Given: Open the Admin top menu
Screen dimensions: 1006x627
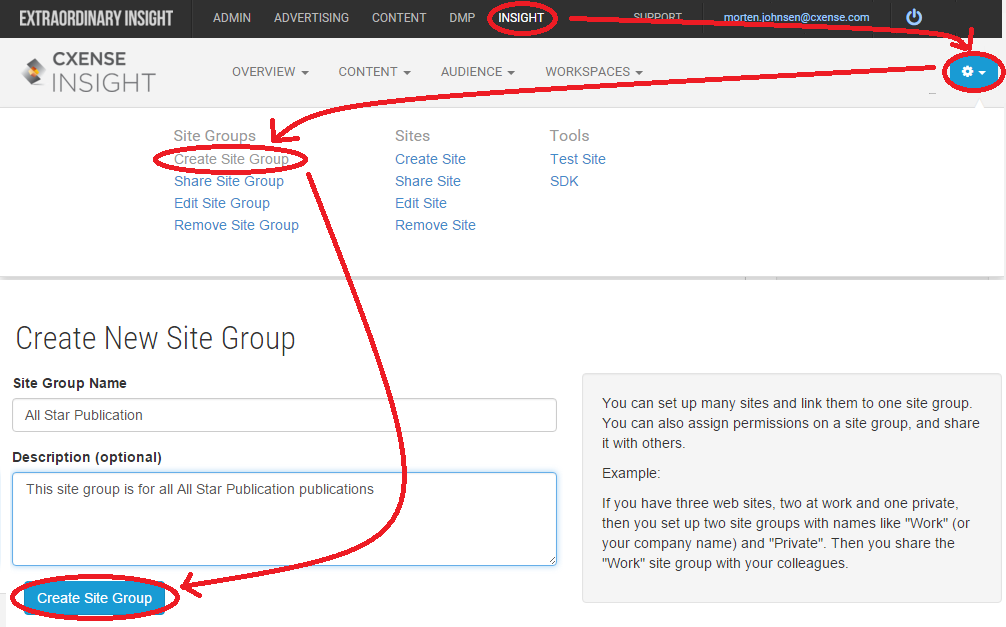Looking at the screenshot, I should click(x=232, y=18).
